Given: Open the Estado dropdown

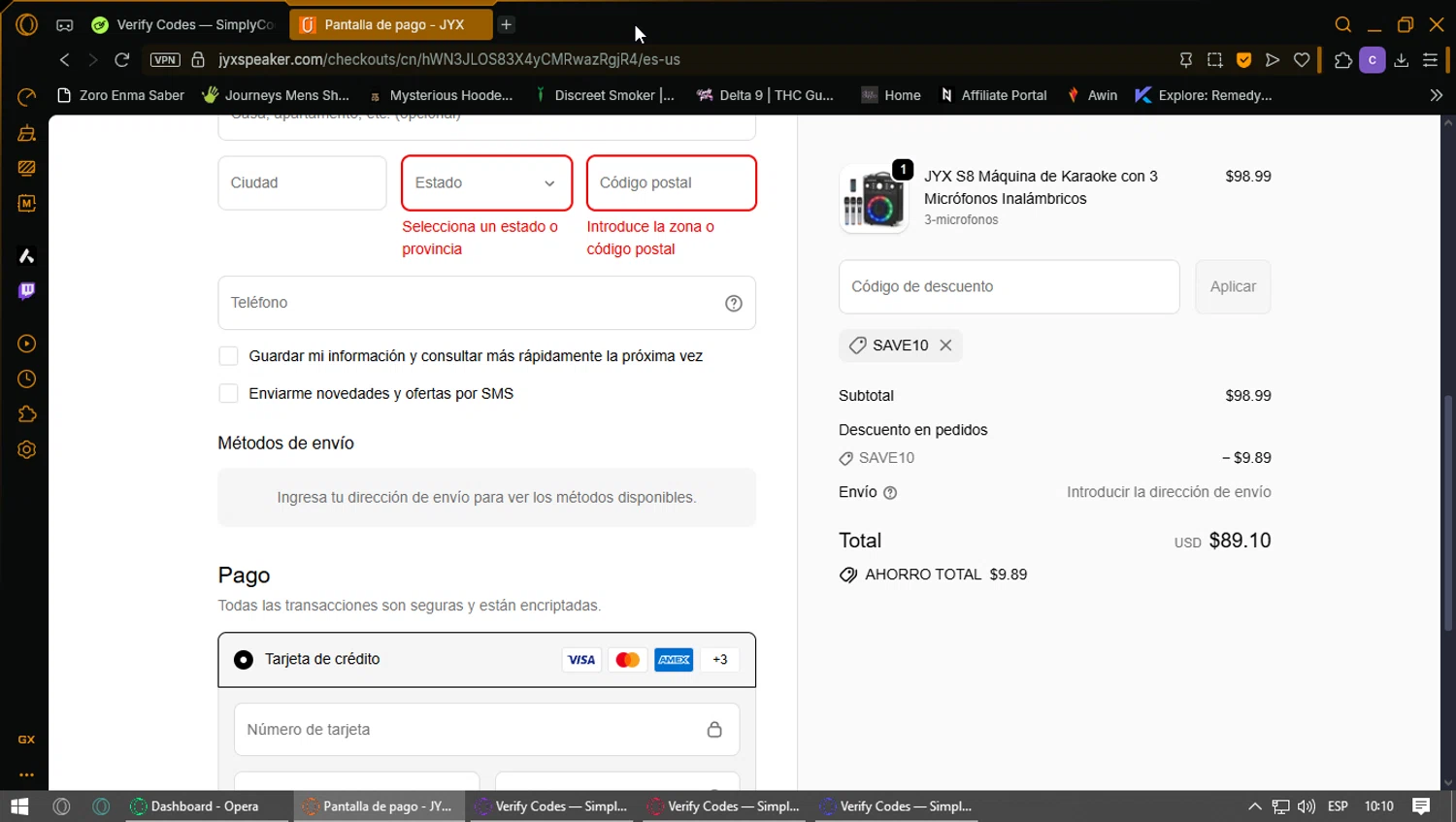Looking at the screenshot, I should (x=486, y=182).
